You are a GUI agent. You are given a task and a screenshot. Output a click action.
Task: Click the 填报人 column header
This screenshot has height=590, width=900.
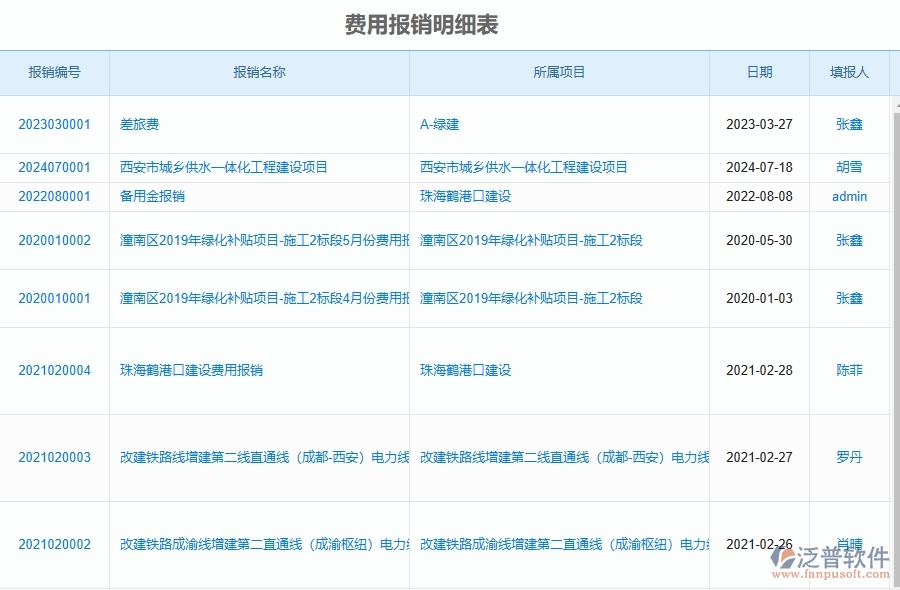pyautogui.click(x=848, y=72)
